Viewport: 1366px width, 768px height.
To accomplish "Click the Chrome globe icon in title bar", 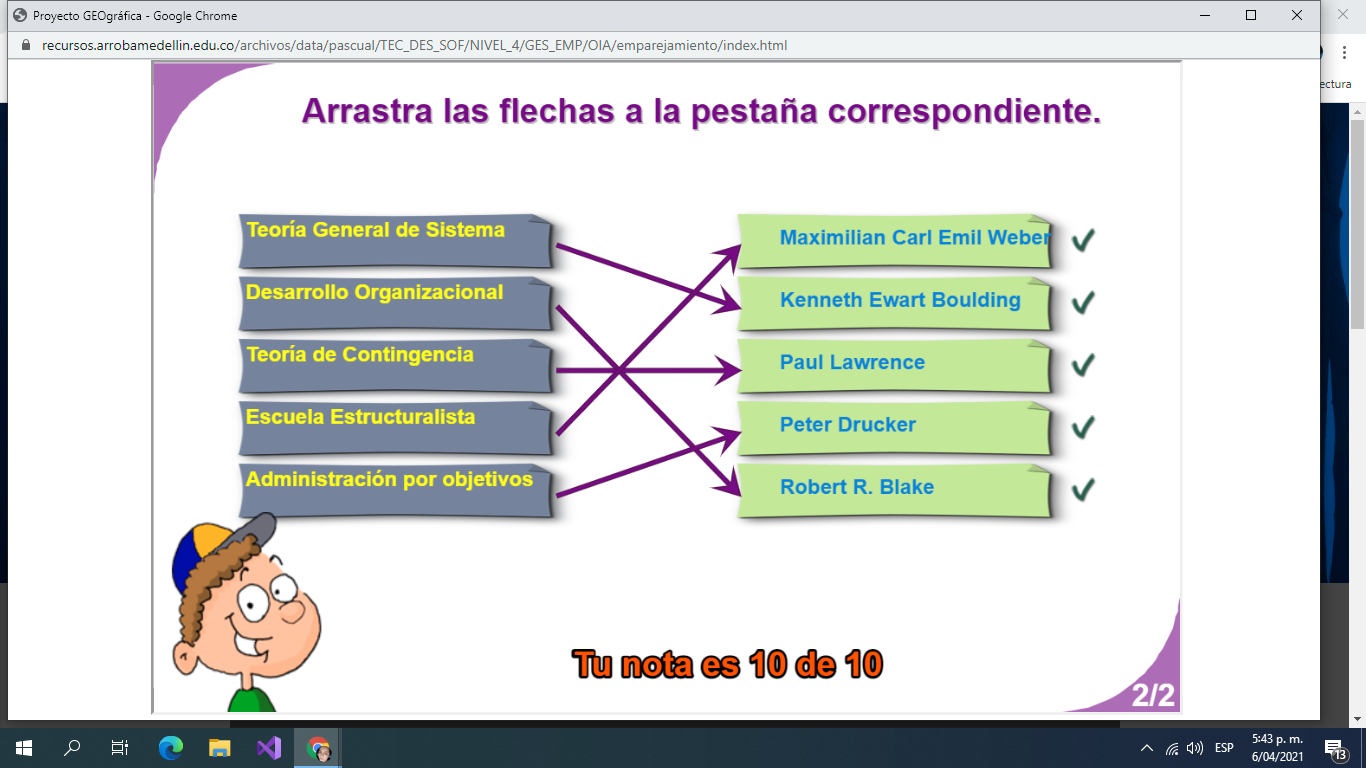I will coord(19,16).
